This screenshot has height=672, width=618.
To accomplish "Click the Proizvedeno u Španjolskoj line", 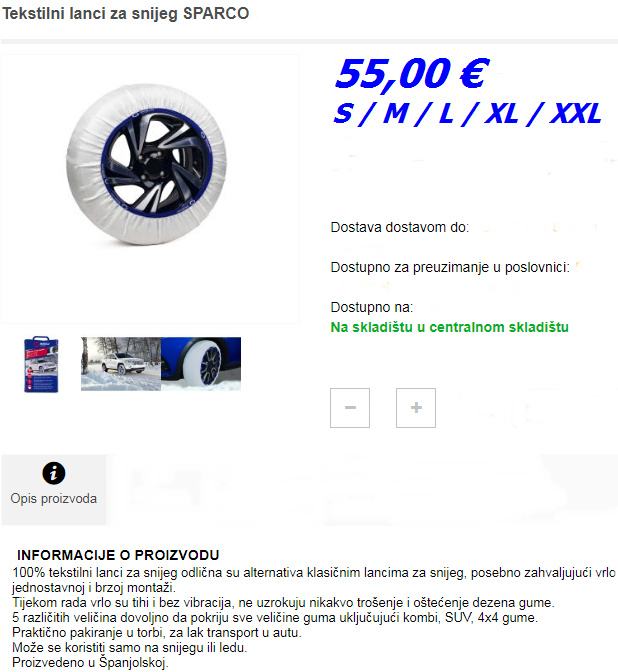I will tap(90, 663).
